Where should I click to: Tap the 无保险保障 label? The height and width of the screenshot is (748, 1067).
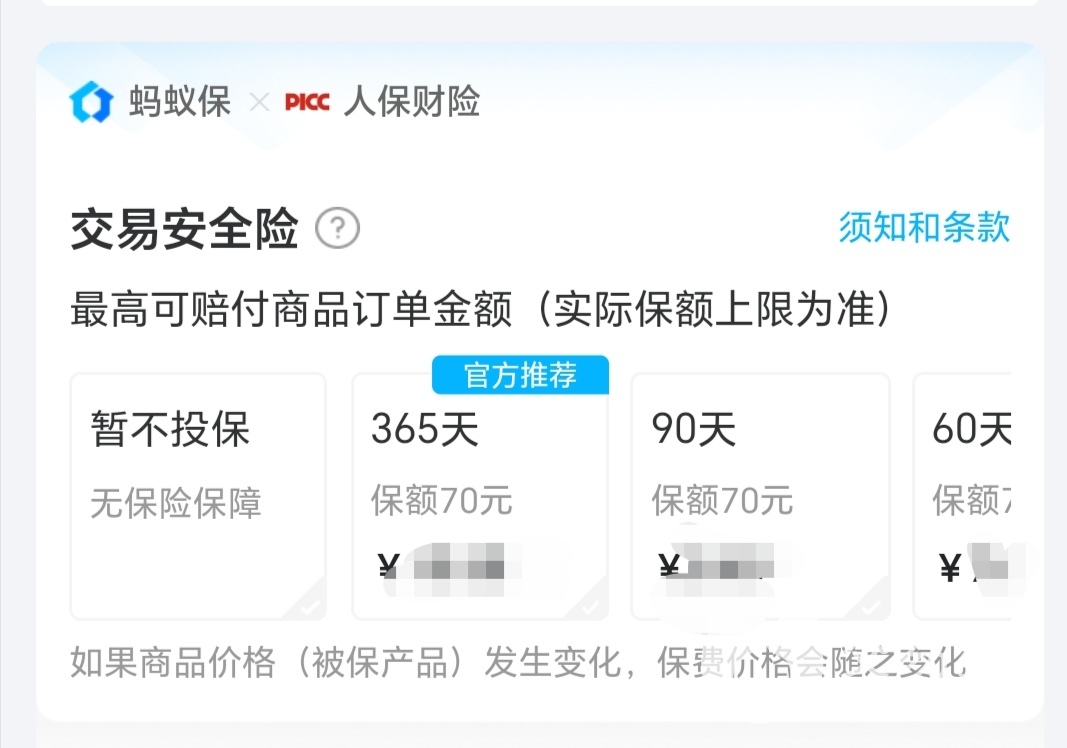pyautogui.click(x=176, y=504)
